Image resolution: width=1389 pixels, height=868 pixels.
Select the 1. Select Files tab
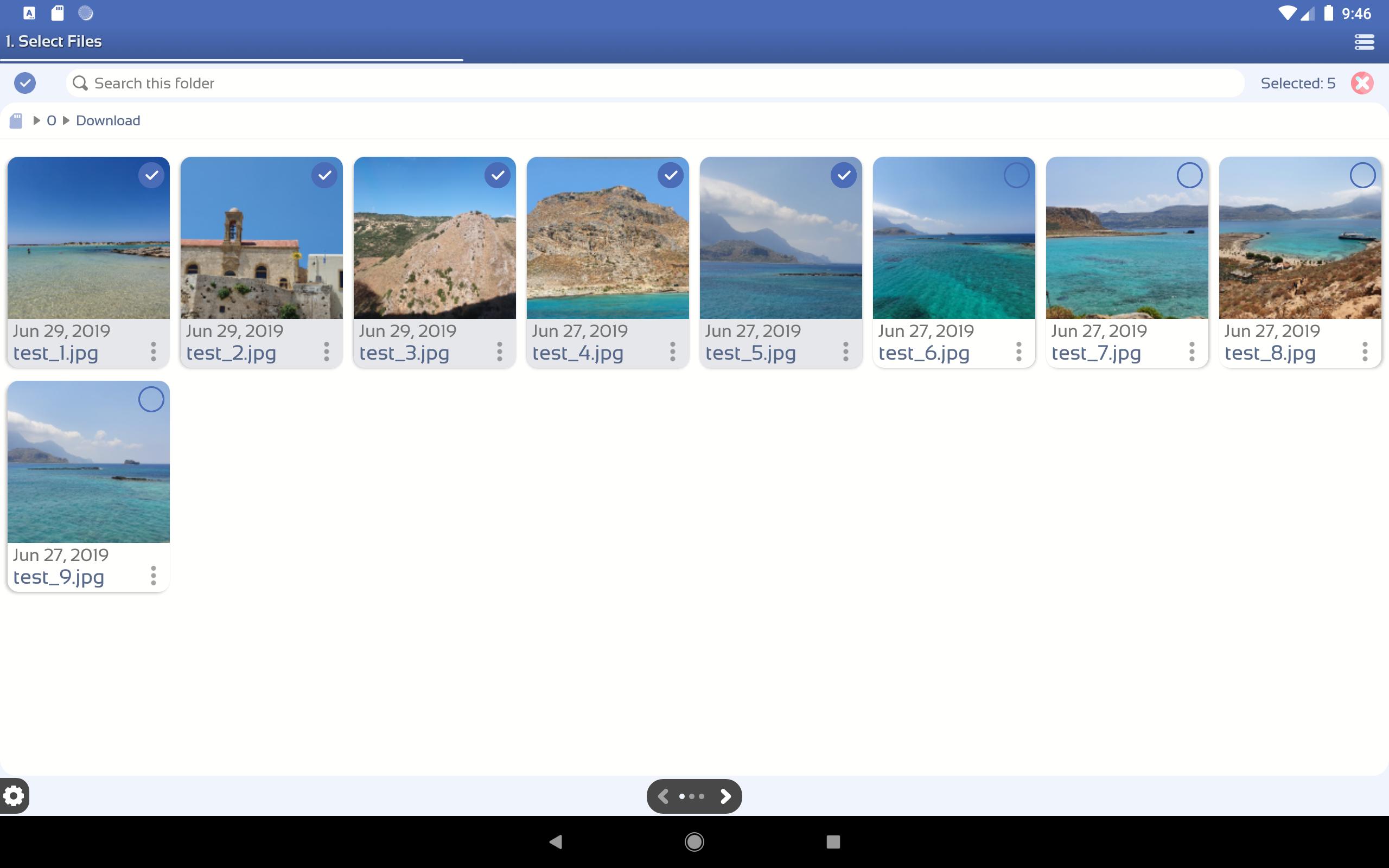tap(54, 41)
